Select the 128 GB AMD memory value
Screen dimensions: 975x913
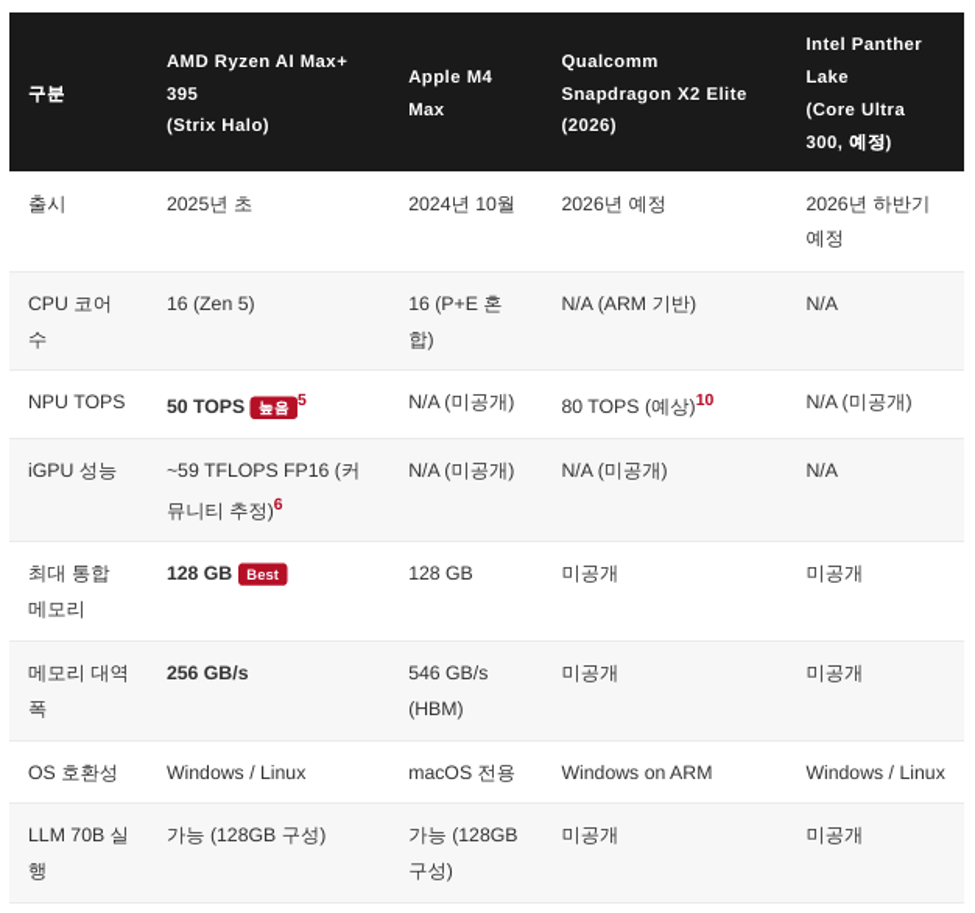coord(199,573)
